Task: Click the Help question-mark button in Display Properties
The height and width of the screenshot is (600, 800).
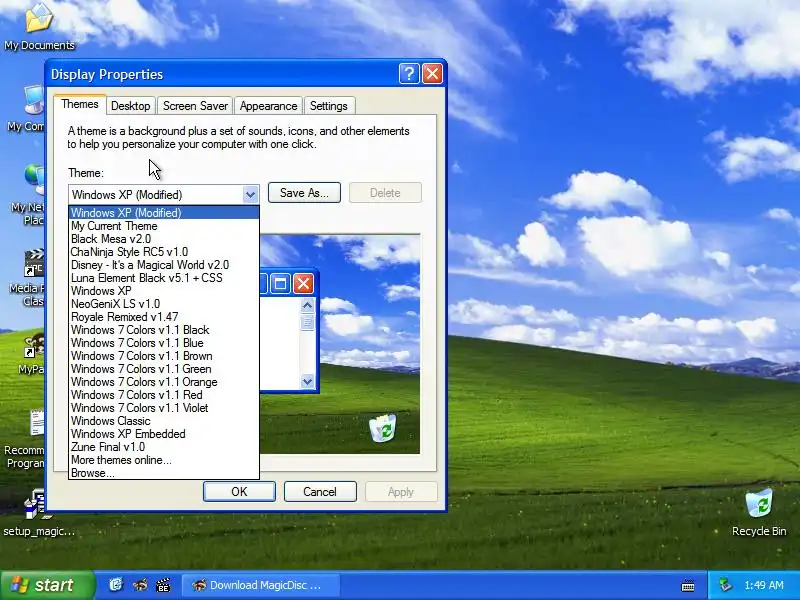Action: tap(409, 74)
